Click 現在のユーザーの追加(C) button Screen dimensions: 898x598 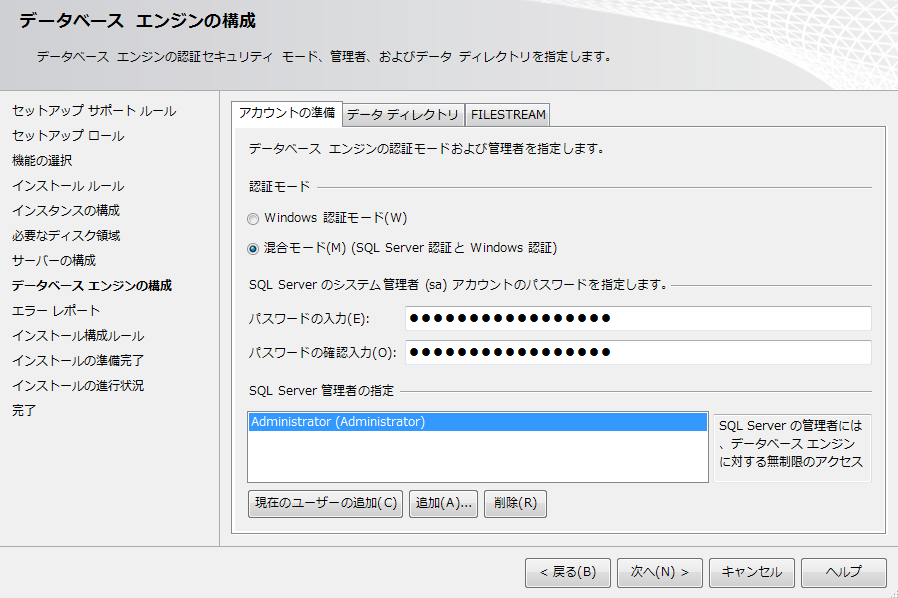(x=325, y=503)
